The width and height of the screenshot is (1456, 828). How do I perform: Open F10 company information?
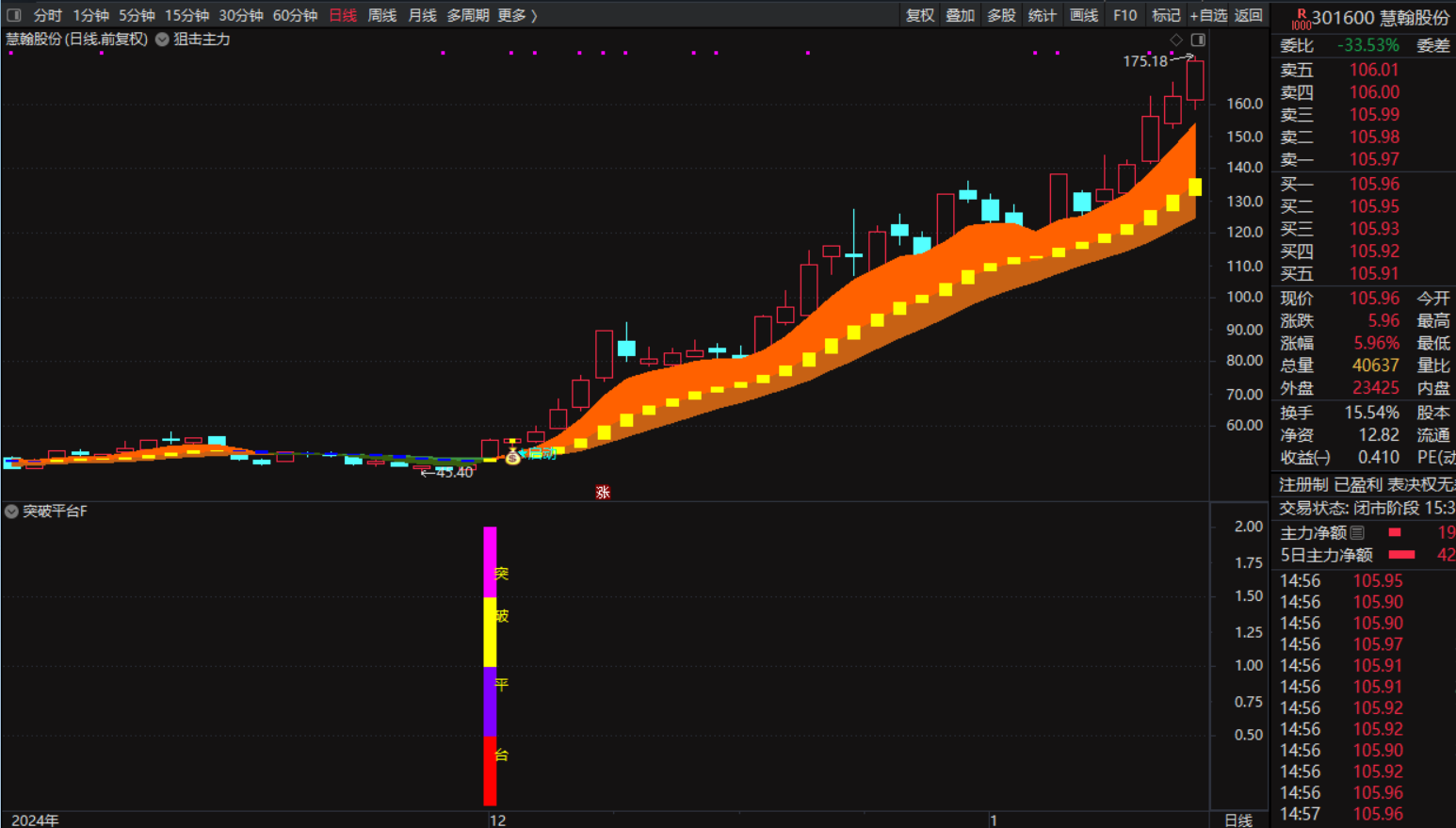pyautogui.click(x=1124, y=15)
